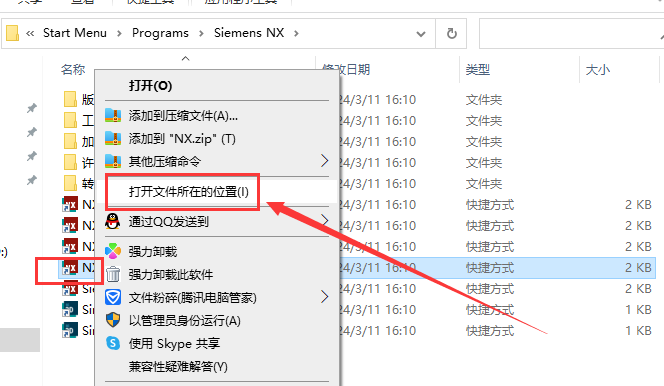664x386 pixels.
Task: Sort by 类型 column header
Action: (478, 69)
